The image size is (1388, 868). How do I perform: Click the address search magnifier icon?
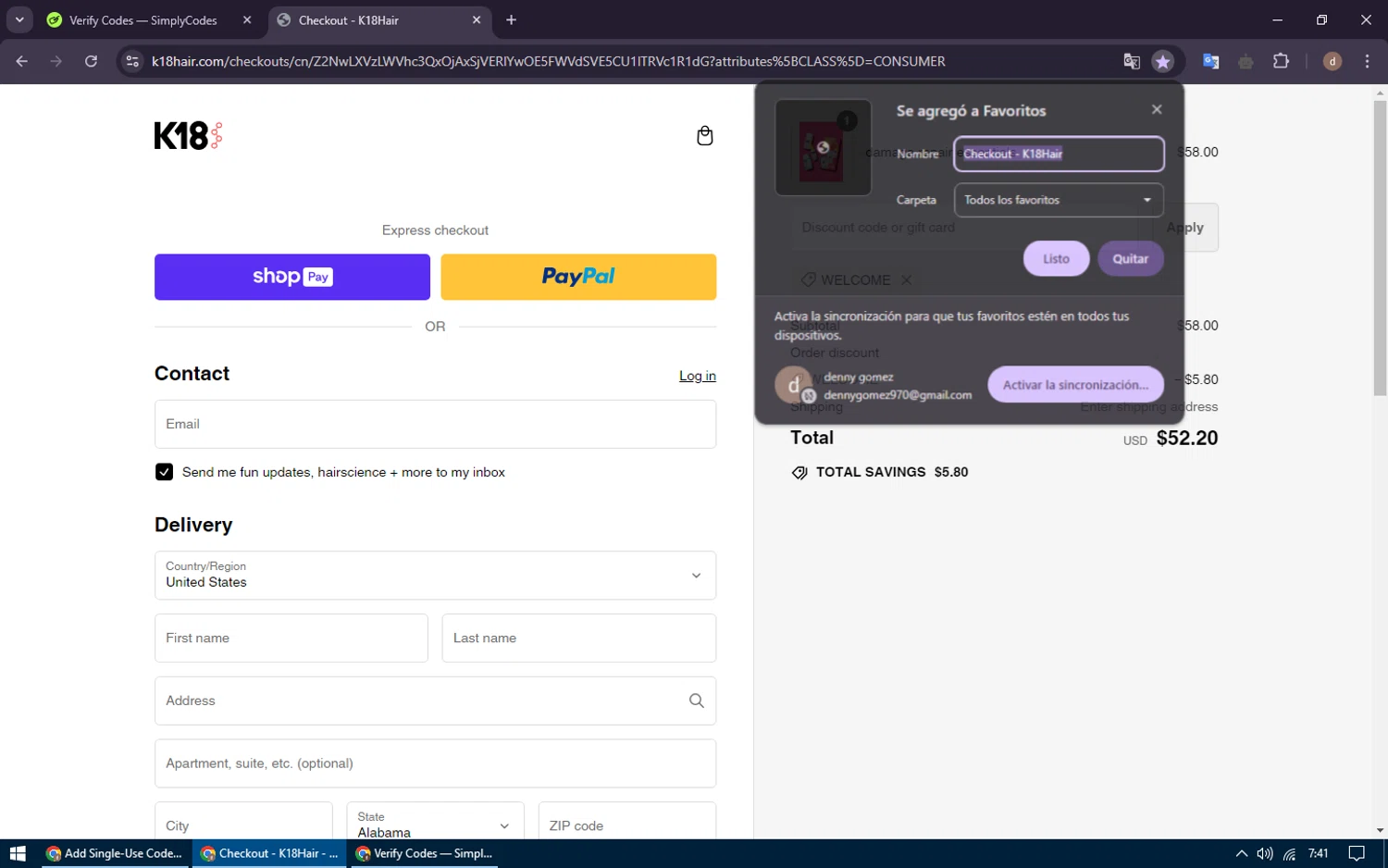(x=697, y=701)
